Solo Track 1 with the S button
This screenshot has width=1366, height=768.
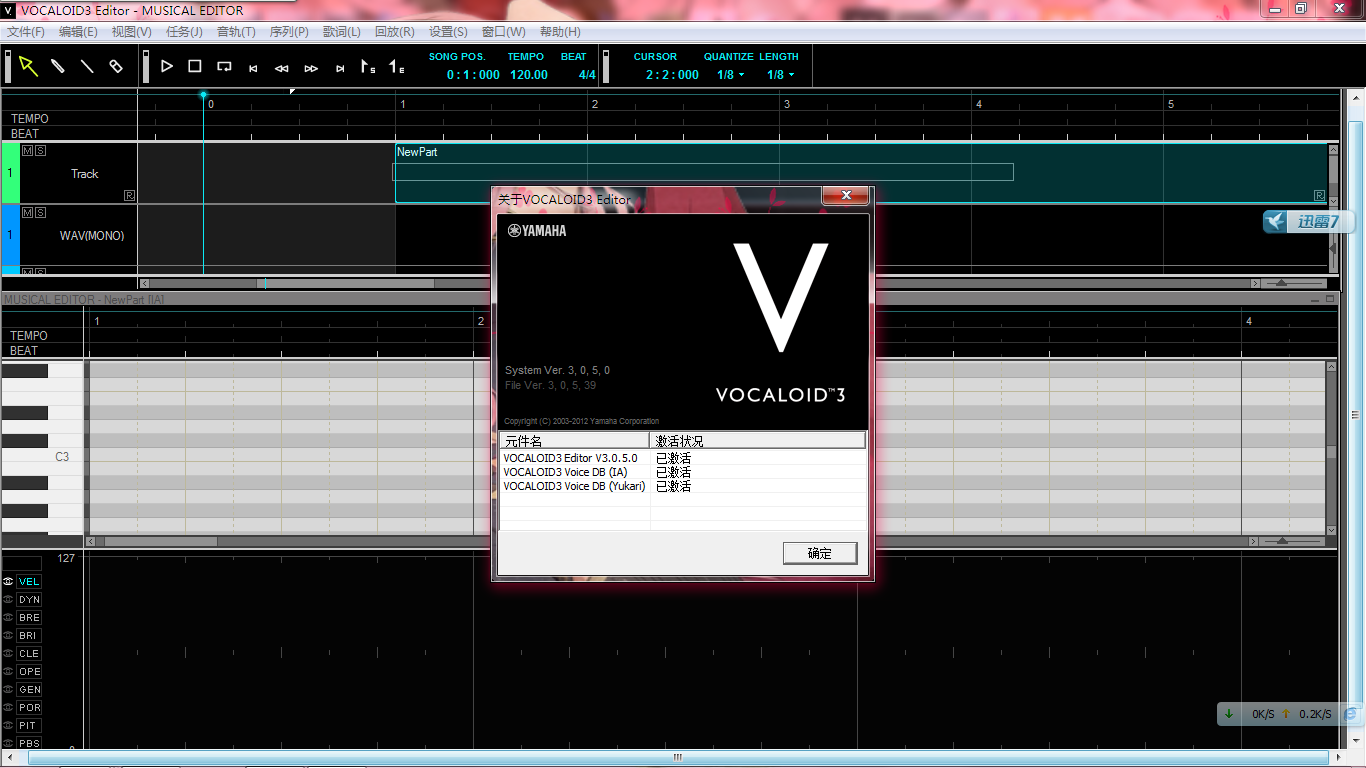click(x=40, y=150)
